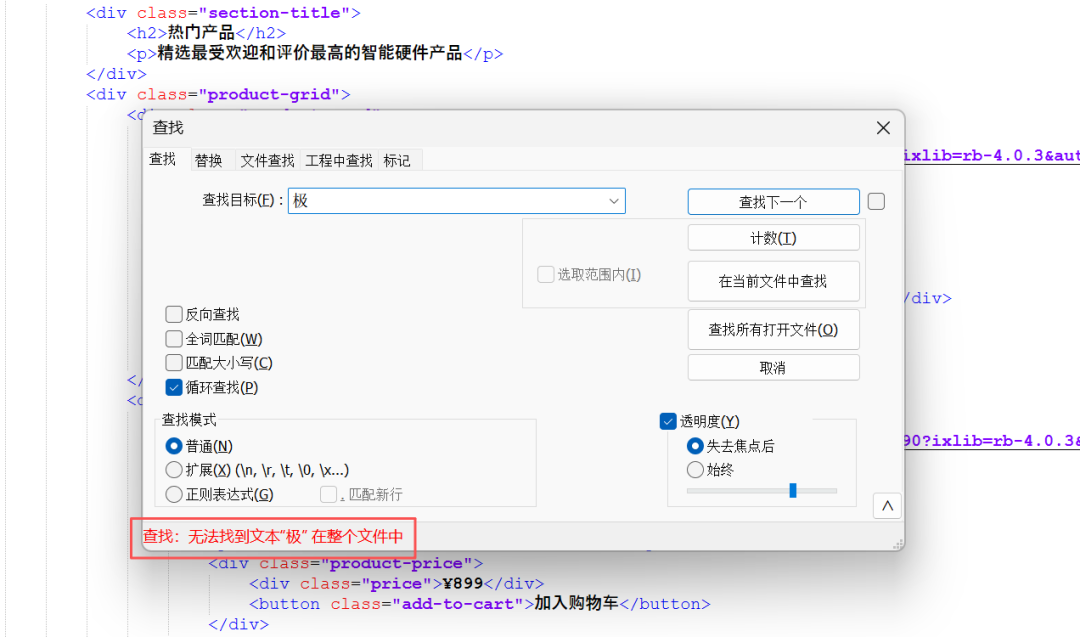Open the 文件查找 tab
The height and width of the screenshot is (637, 1080).
[x=267, y=160]
